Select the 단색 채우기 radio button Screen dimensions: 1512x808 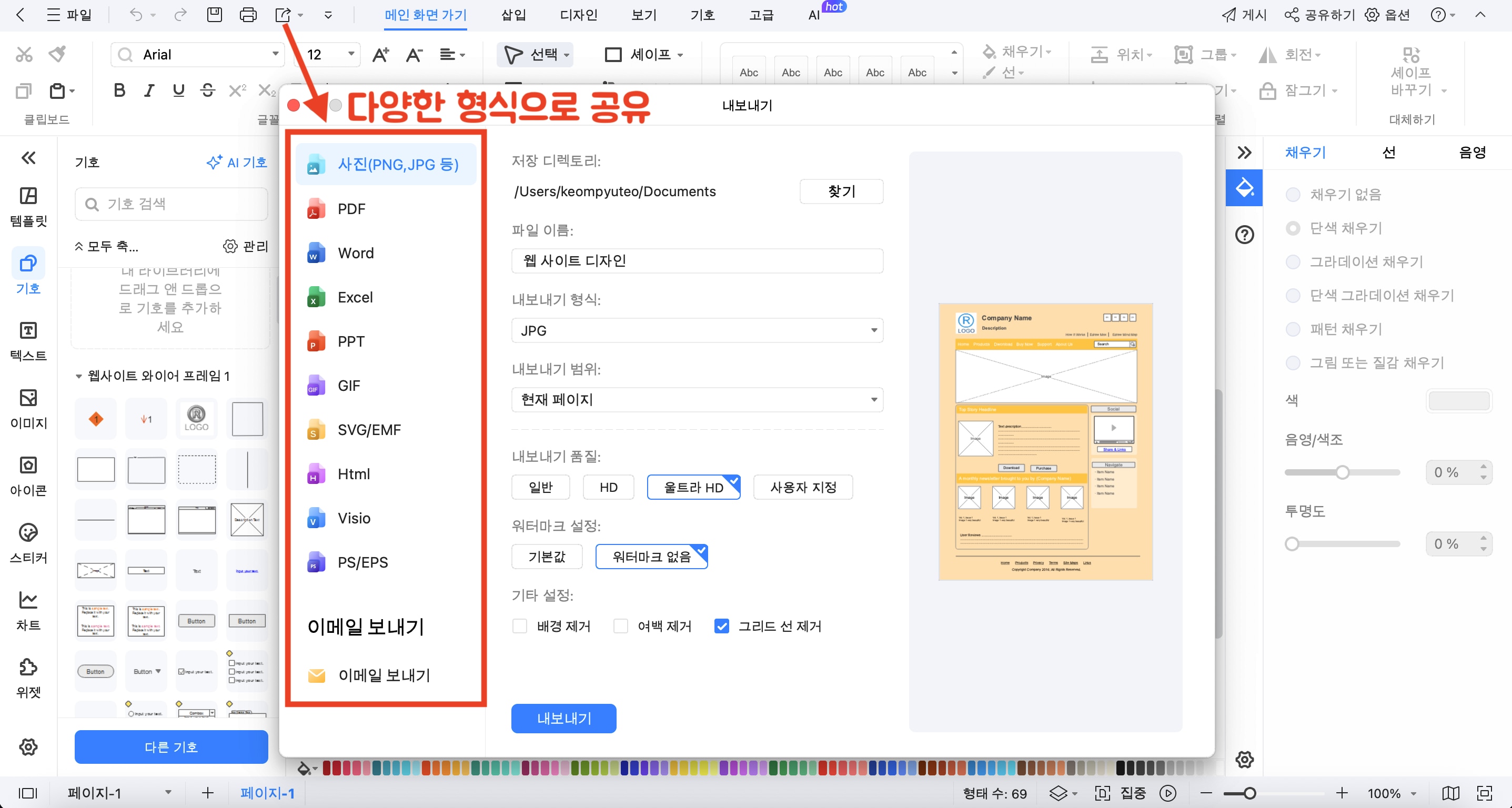1294,228
